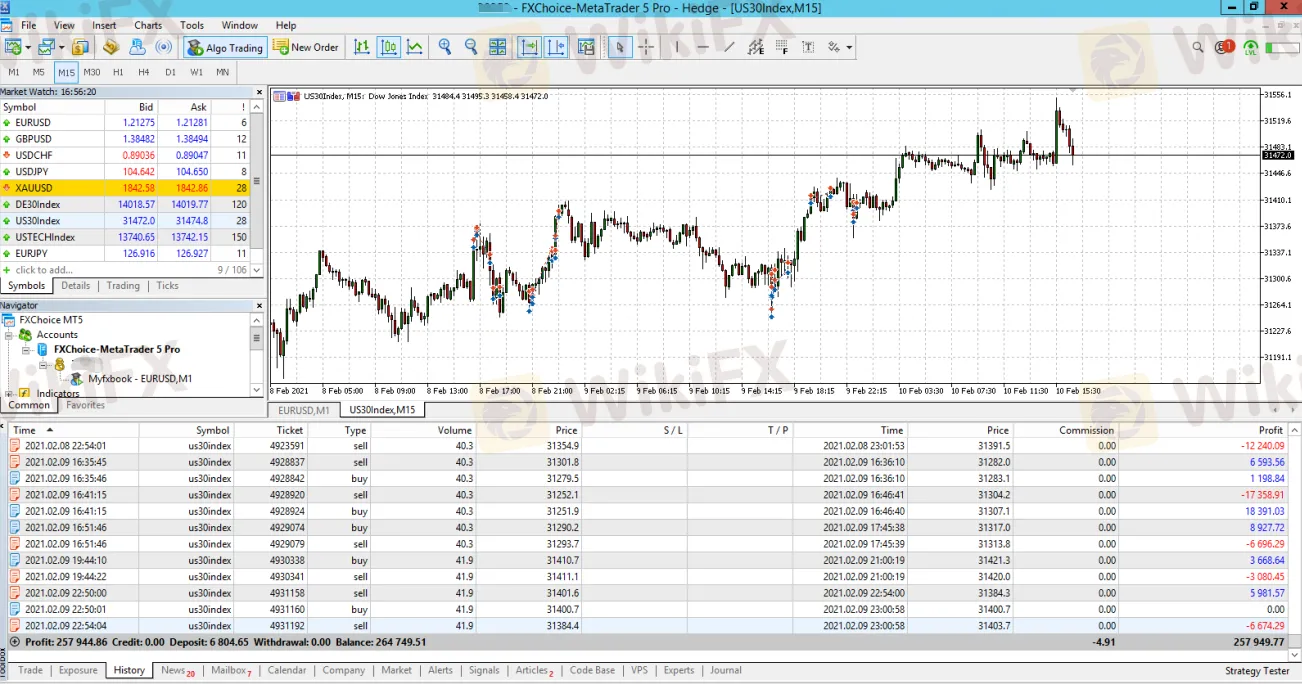
Task: Open the Journal tab
Action: click(x=726, y=670)
